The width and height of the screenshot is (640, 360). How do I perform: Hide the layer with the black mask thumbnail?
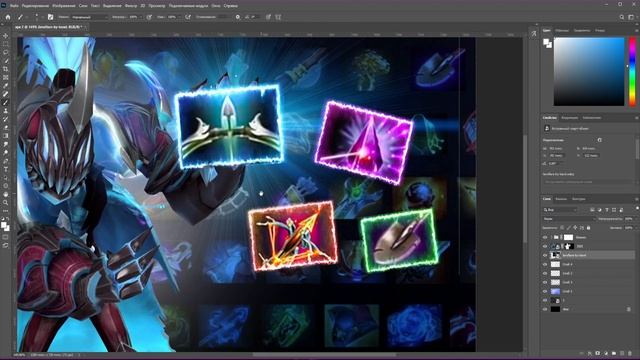[545, 246]
